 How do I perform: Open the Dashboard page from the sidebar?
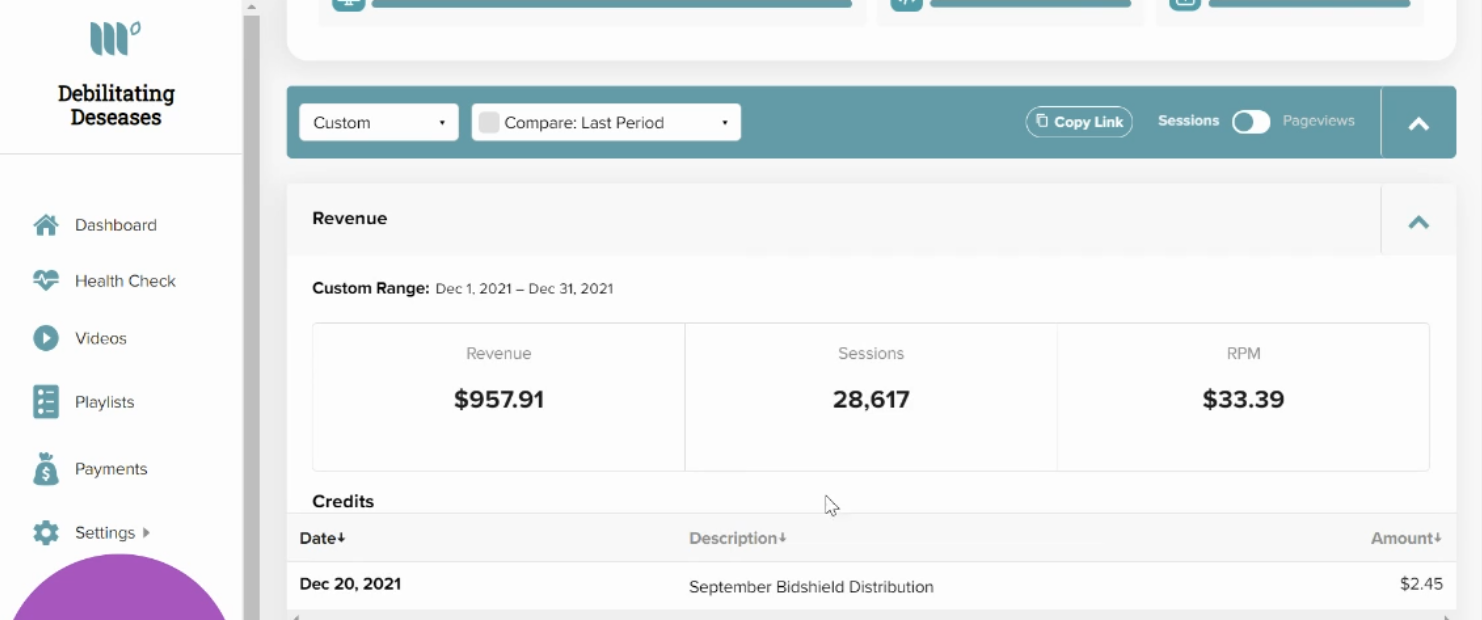[x=115, y=225]
